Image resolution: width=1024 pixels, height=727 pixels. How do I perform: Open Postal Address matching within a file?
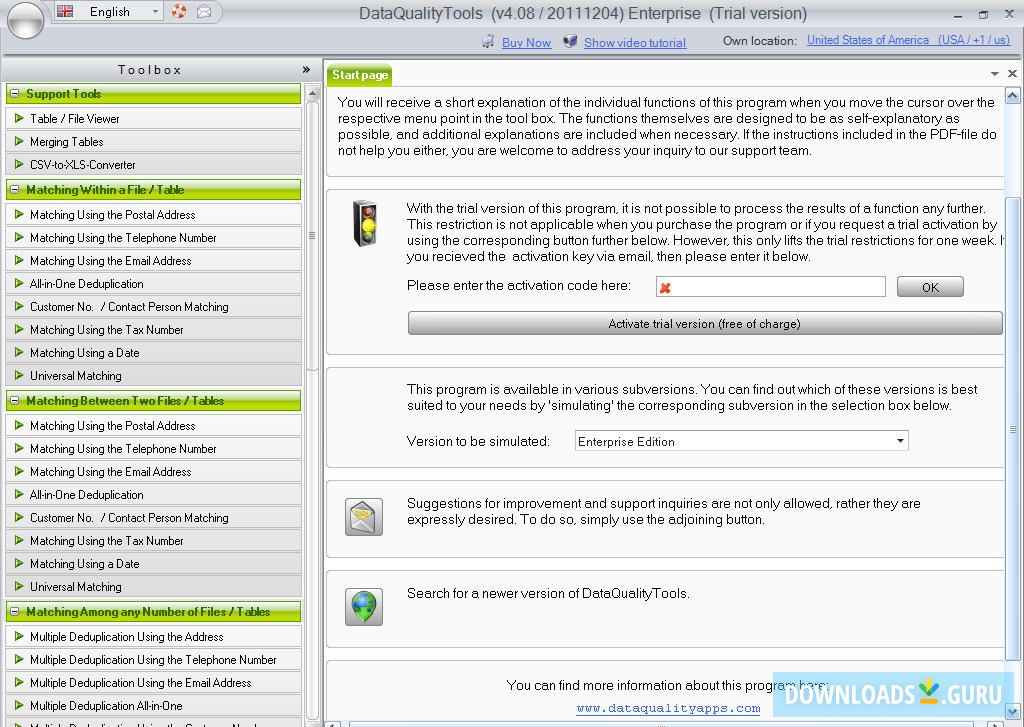click(153, 214)
